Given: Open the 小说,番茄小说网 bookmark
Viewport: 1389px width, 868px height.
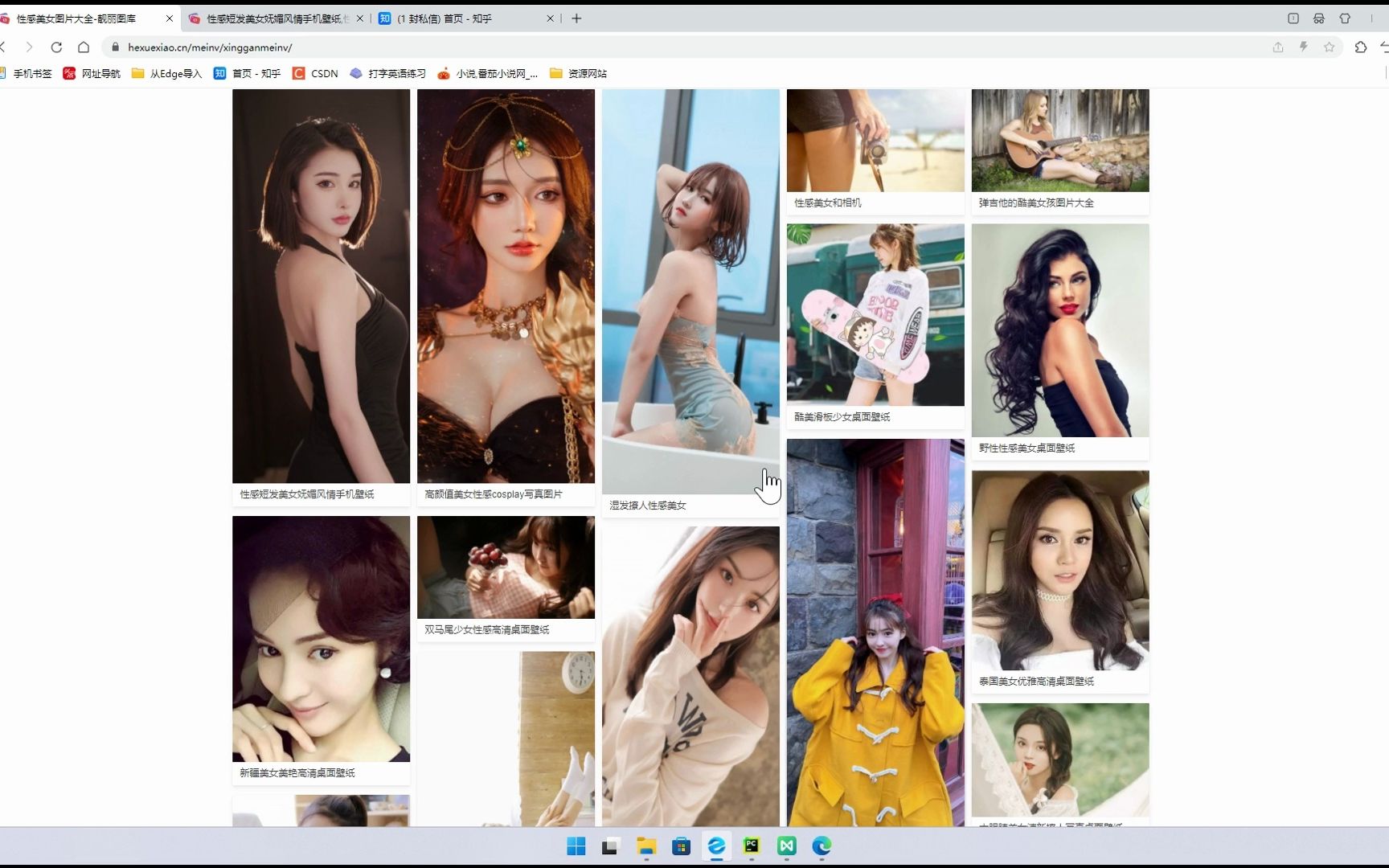Looking at the screenshot, I should pos(488,73).
